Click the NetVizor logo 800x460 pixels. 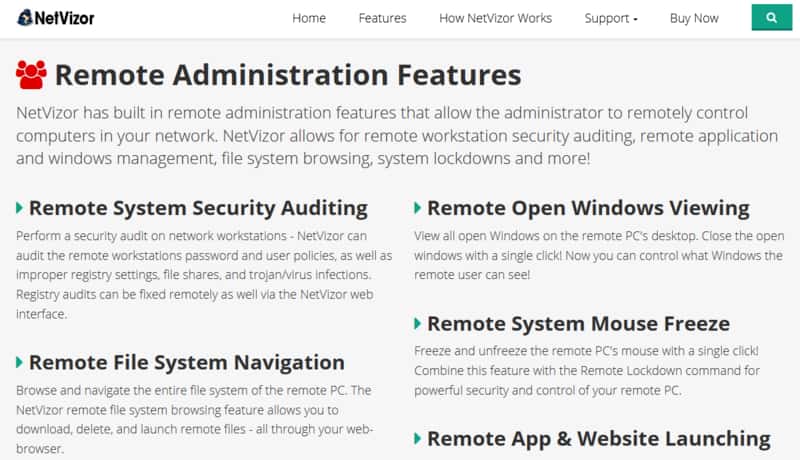pyautogui.click(x=56, y=18)
